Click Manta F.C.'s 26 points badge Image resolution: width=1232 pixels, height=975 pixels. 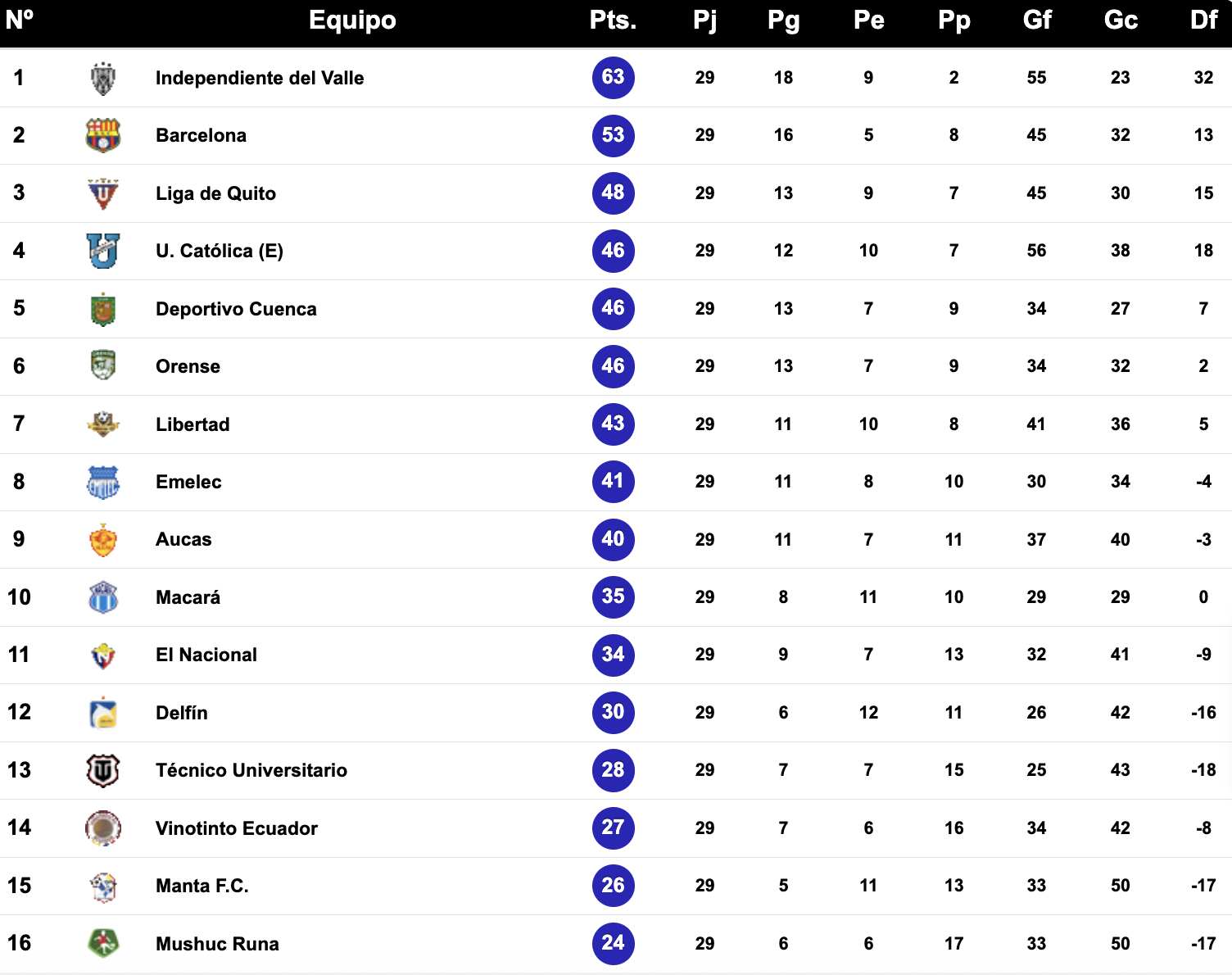point(614,886)
